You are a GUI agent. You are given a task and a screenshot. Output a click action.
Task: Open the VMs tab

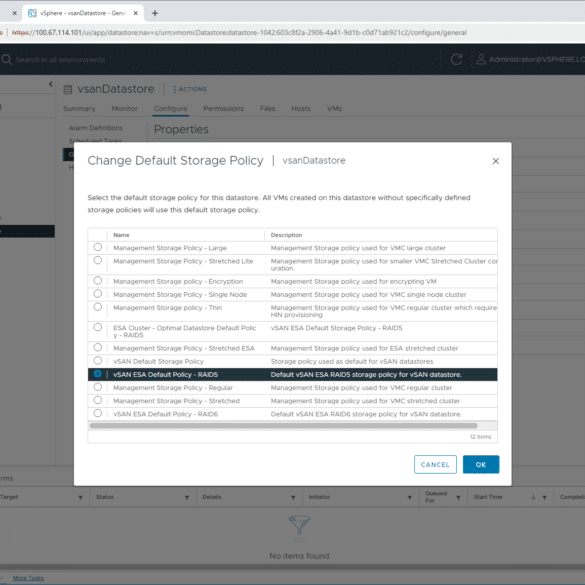pyautogui.click(x=334, y=109)
